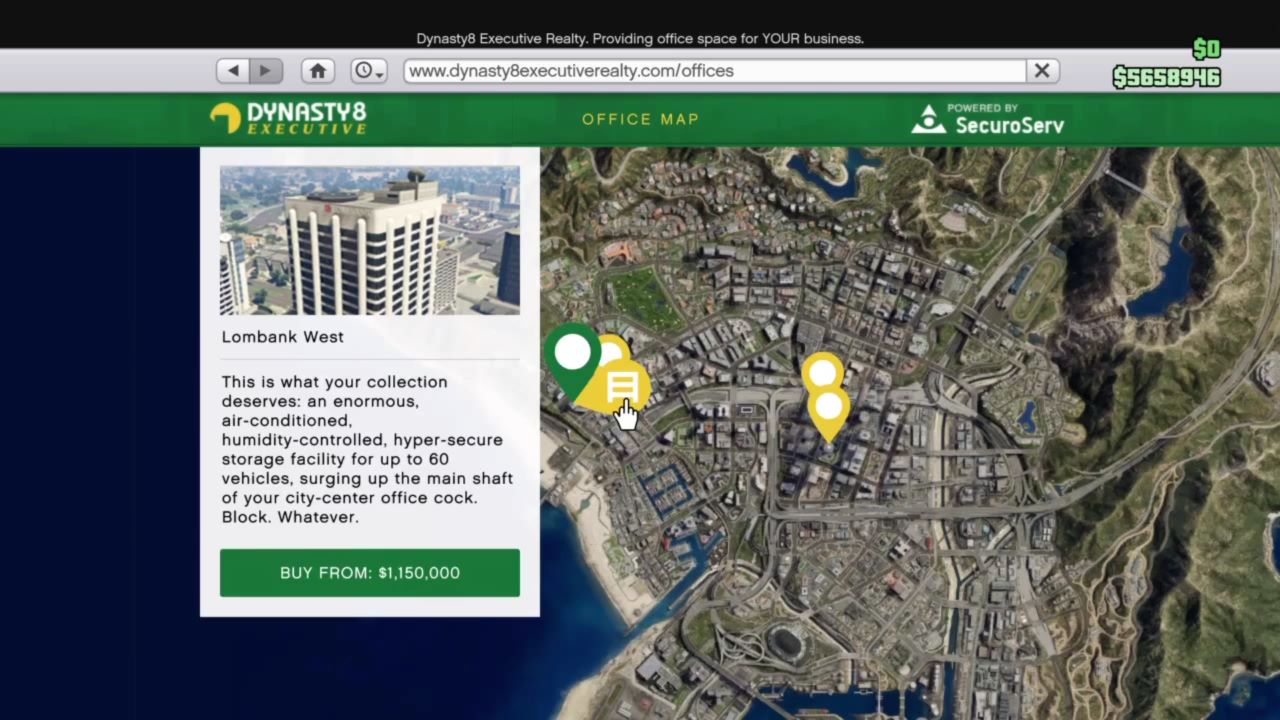Viewport: 1280px width, 720px height.
Task: Click the forward navigation arrow
Action: tap(265, 70)
